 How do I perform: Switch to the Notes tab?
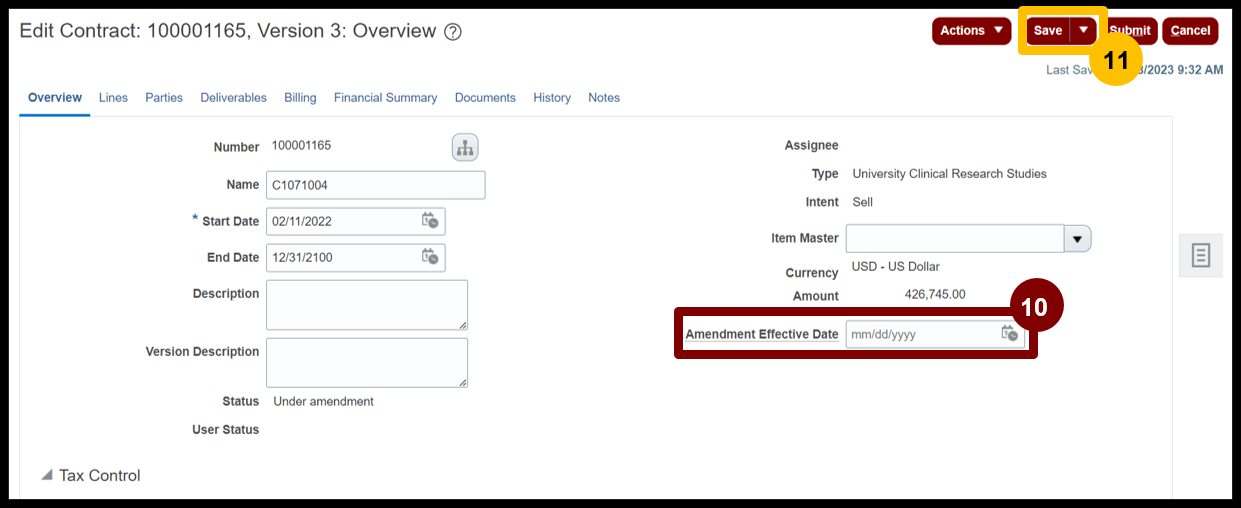point(604,98)
